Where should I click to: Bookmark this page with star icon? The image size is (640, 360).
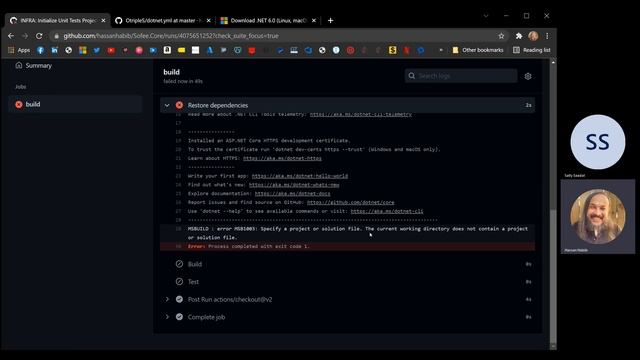pyautogui.click(x=501, y=36)
